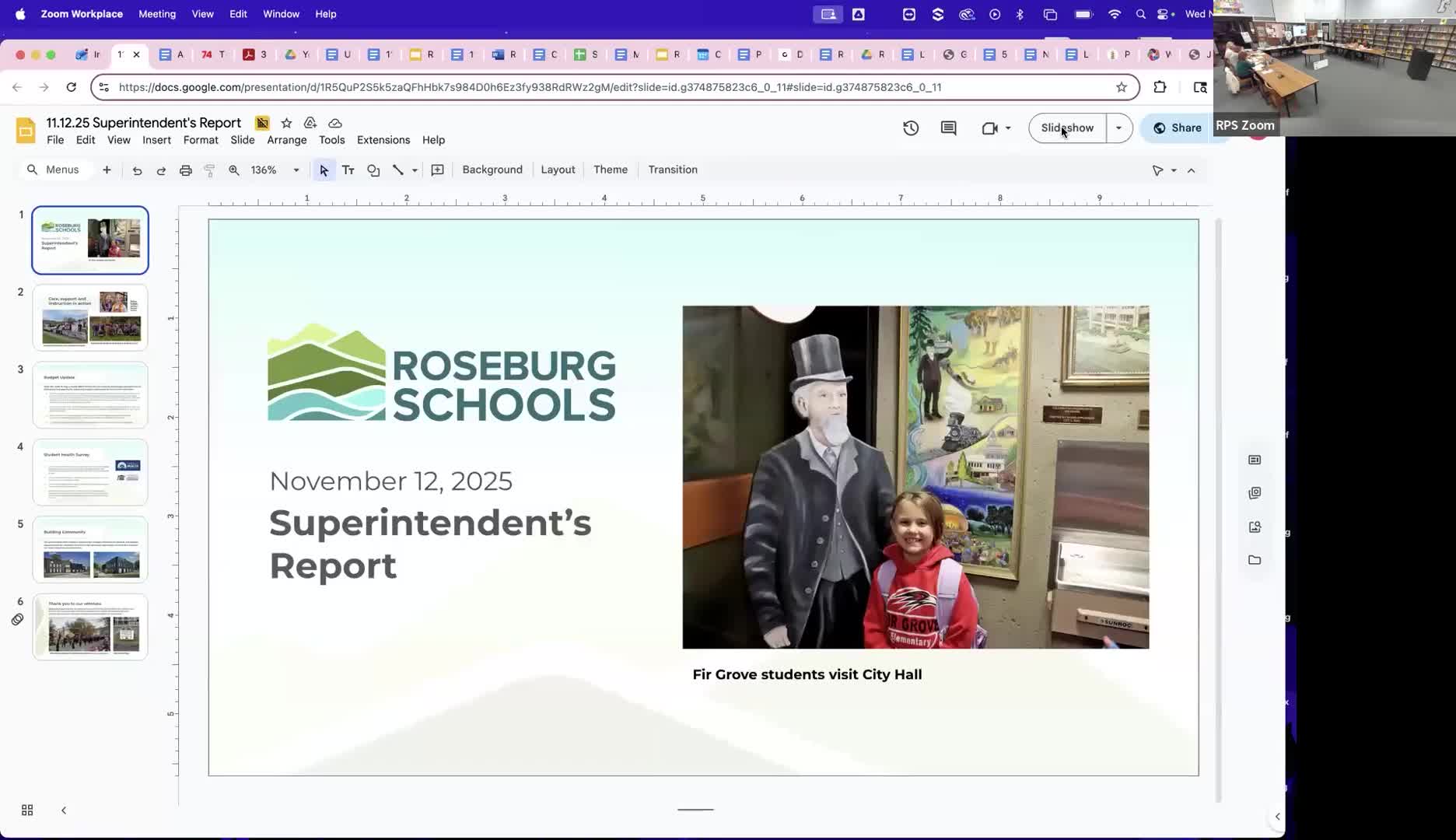The image size is (1456, 840).
Task: Open the comments panel icon
Action: (948, 128)
